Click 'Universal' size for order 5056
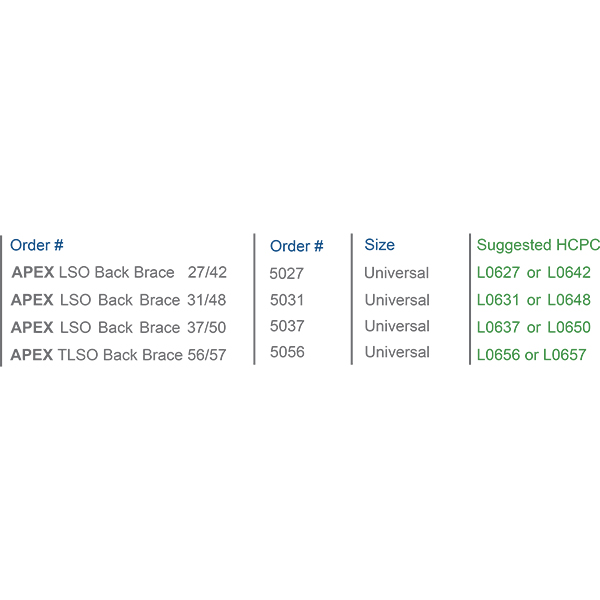Image resolution: width=600 pixels, height=600 pixels. pos(397,352)
